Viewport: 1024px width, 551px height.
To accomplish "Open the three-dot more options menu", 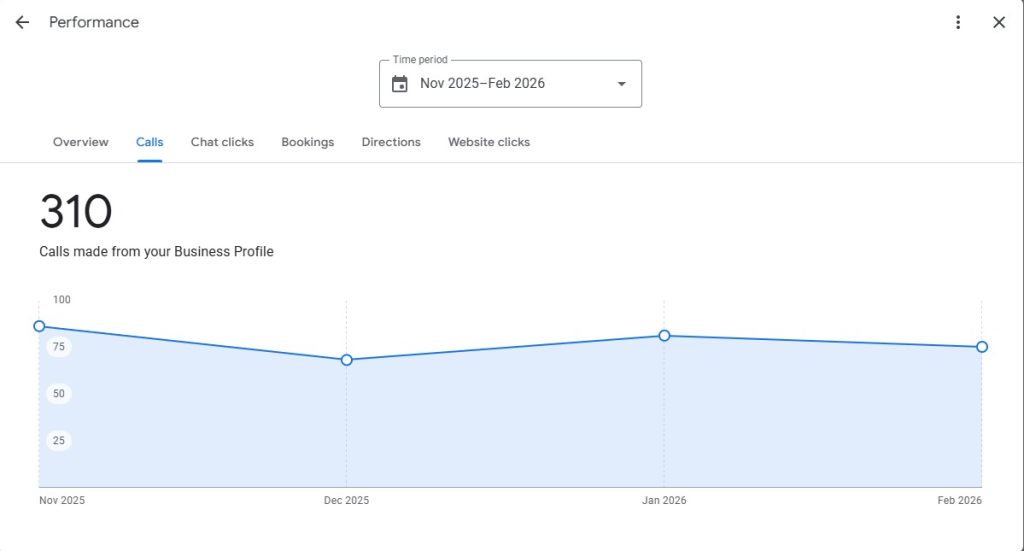I will point(958,22).
